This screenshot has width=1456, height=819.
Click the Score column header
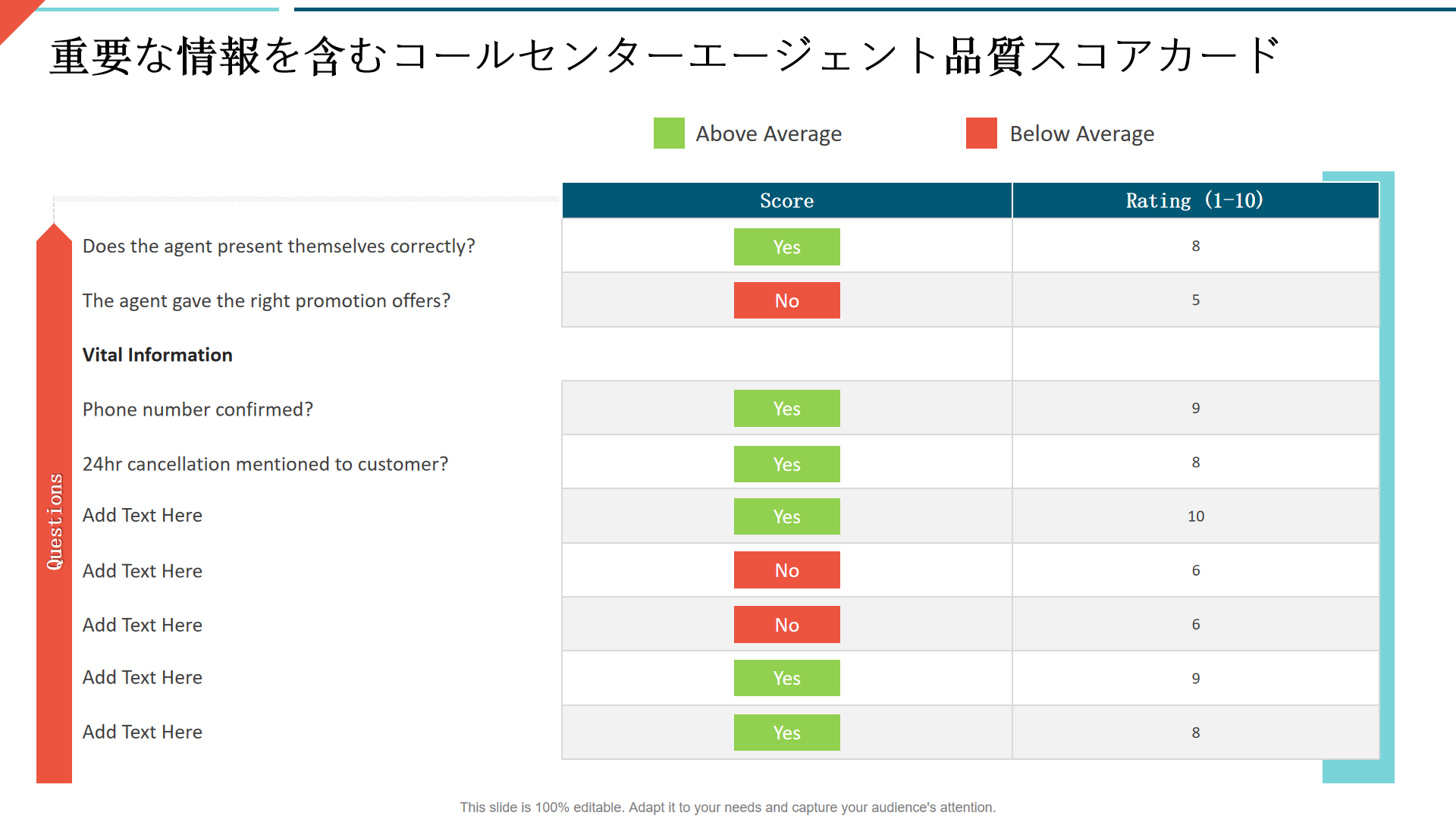coord(787,200)
